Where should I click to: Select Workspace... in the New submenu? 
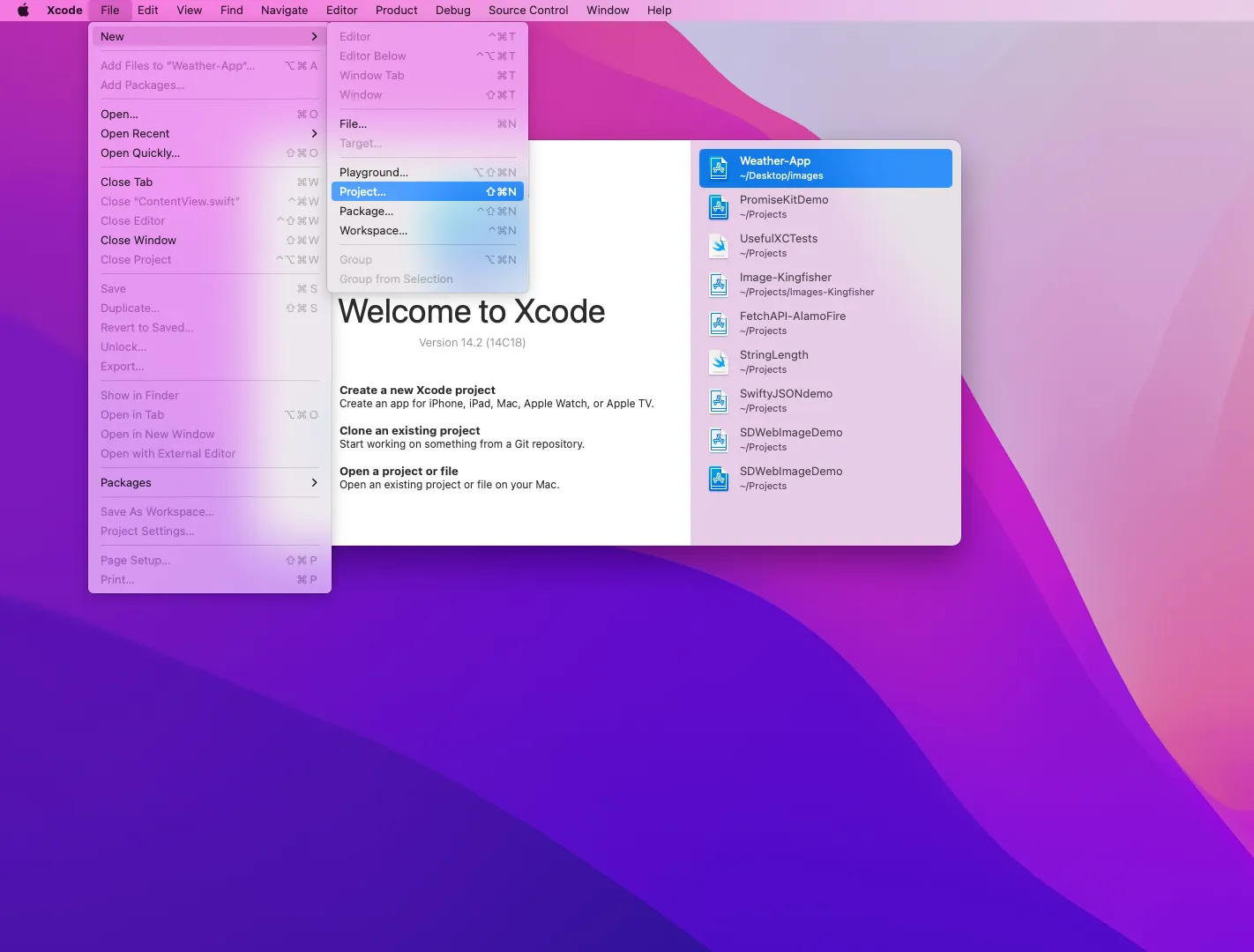[x=428, y=230]
